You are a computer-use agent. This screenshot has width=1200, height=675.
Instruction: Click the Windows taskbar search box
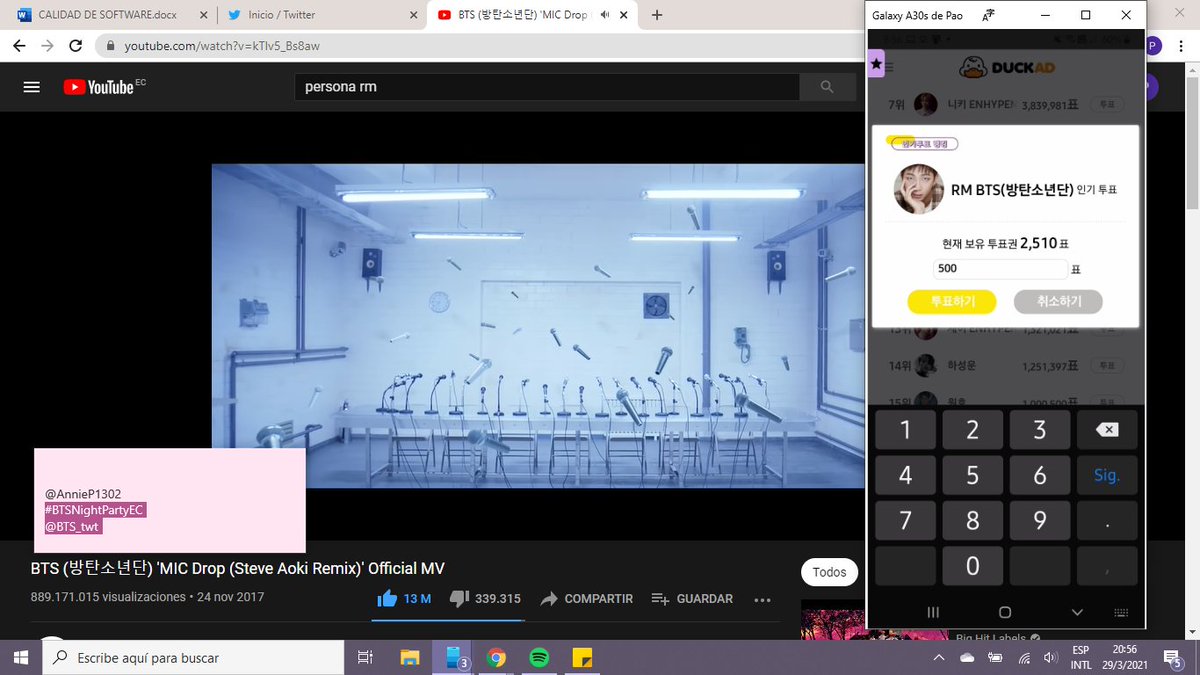pyautogui.click(x=193, y=657)
